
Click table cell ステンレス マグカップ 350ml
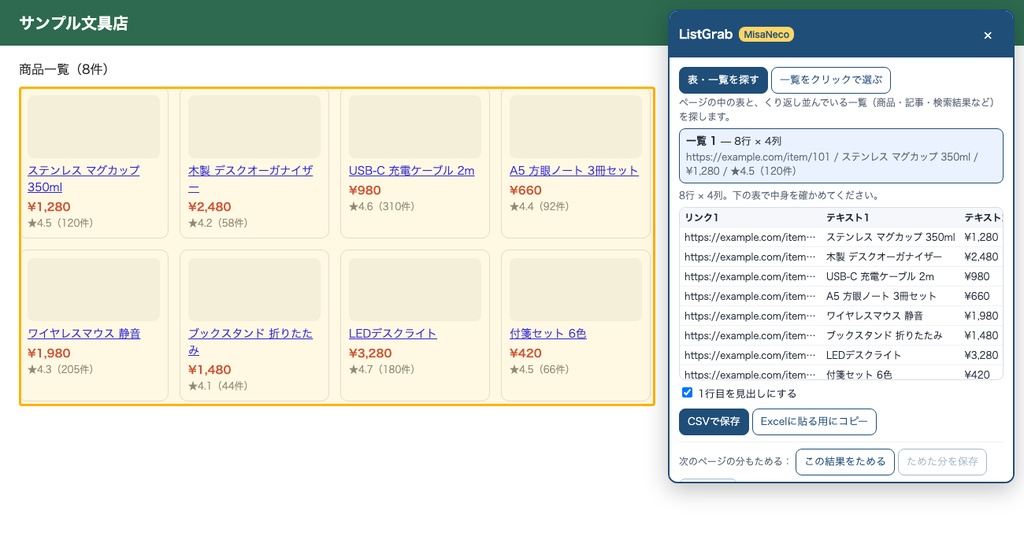point(890,237)
